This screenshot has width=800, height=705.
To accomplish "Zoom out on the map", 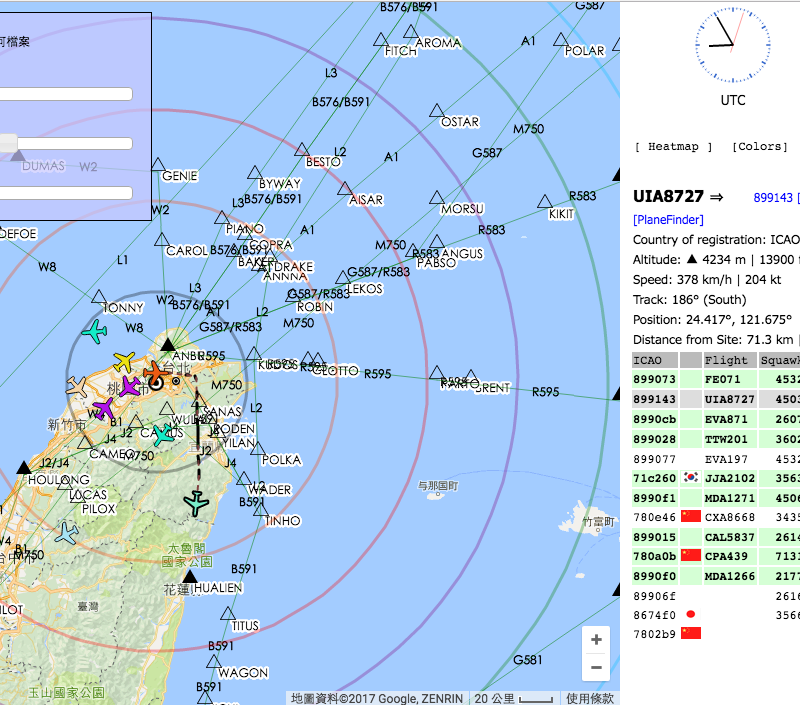I will coord(596,667).
